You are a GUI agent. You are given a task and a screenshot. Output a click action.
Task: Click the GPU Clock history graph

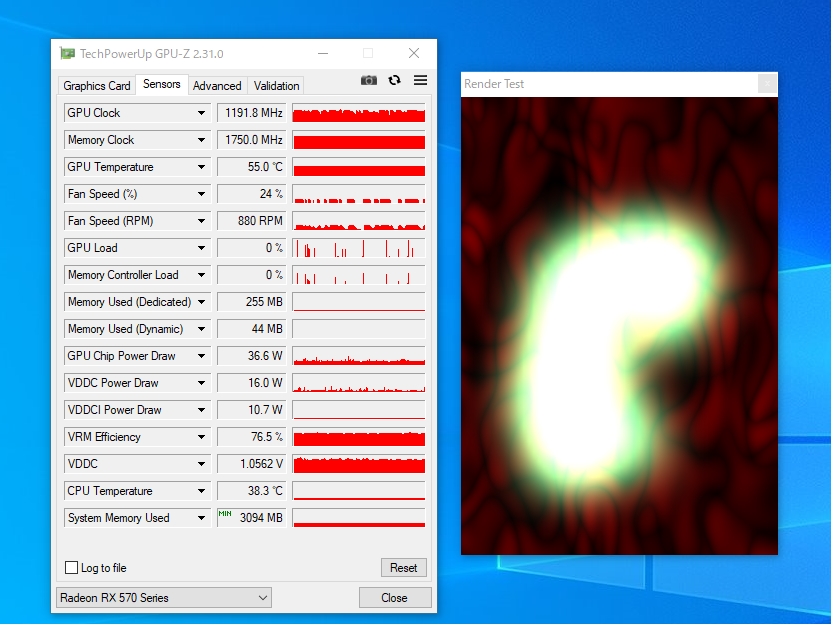point(359,113)
